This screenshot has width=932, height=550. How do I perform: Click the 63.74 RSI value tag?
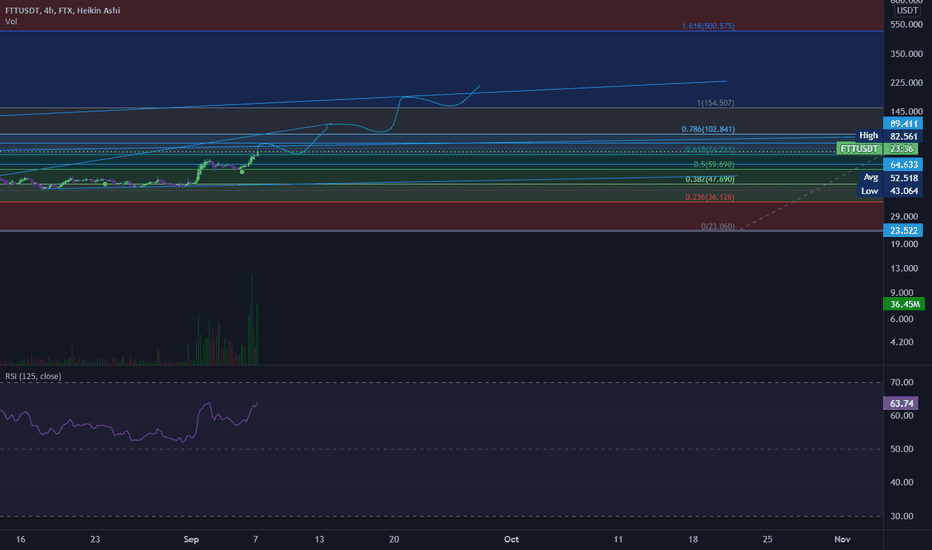(901, 404)
